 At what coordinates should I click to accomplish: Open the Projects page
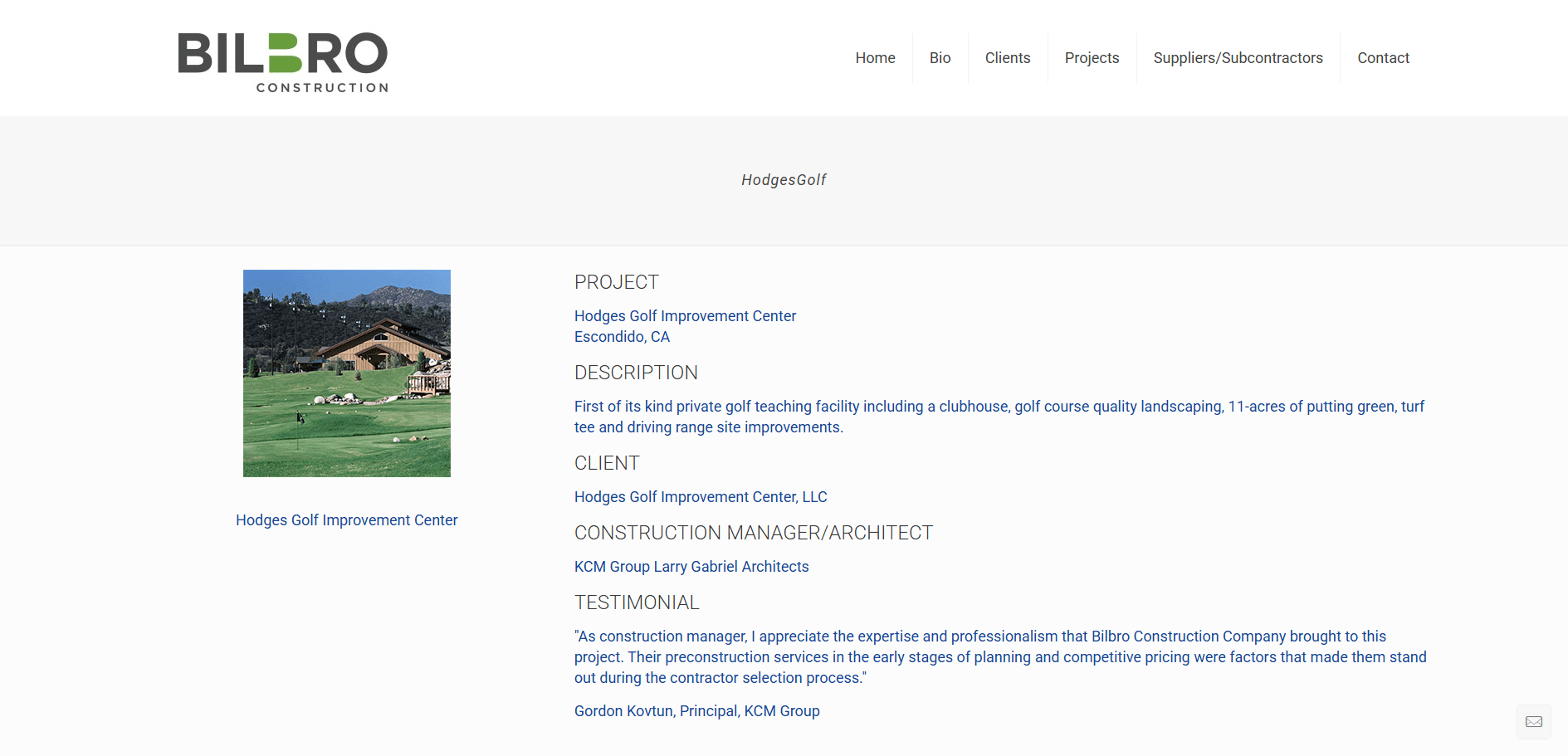[x=1092, y=58]
